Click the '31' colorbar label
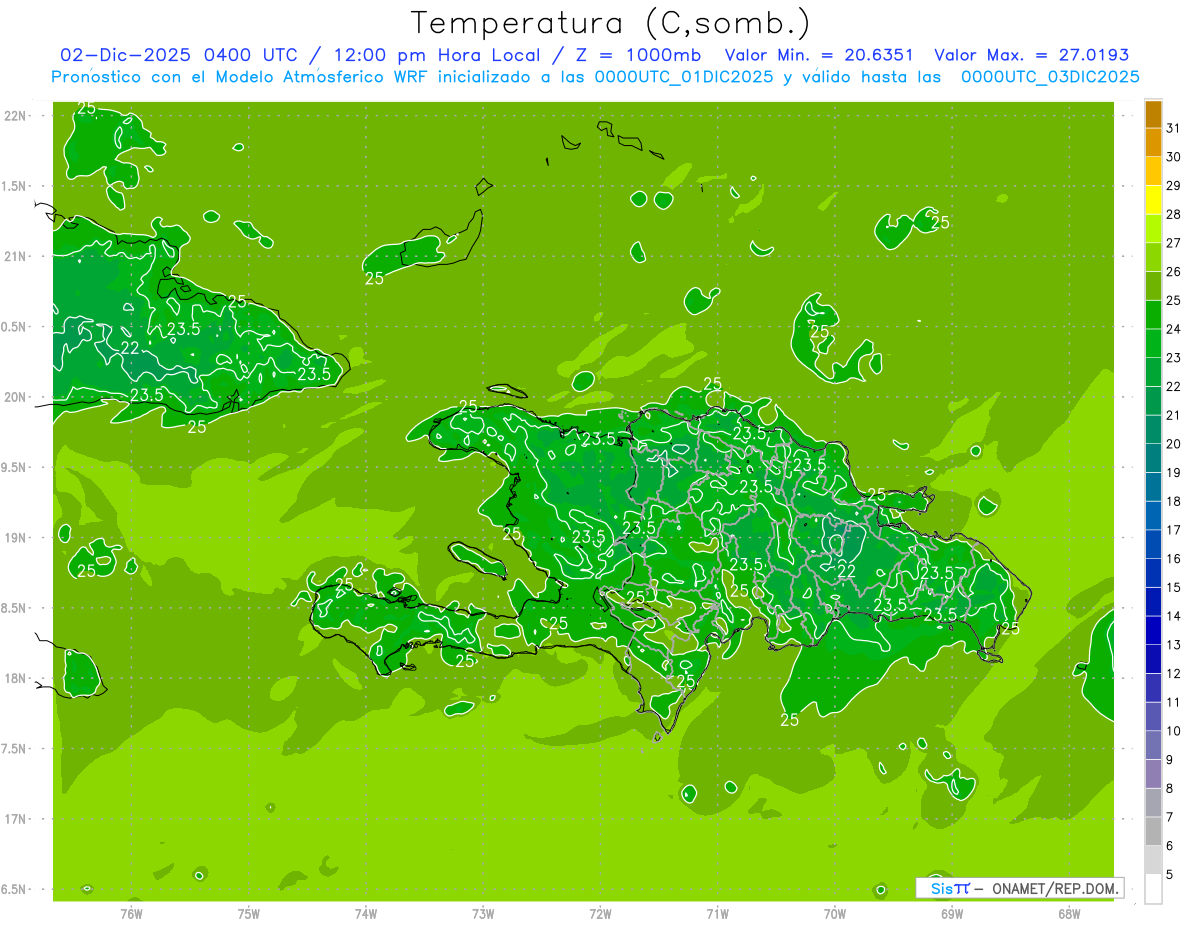This screenshot has width=1200, height=927. coord(1174,128)
